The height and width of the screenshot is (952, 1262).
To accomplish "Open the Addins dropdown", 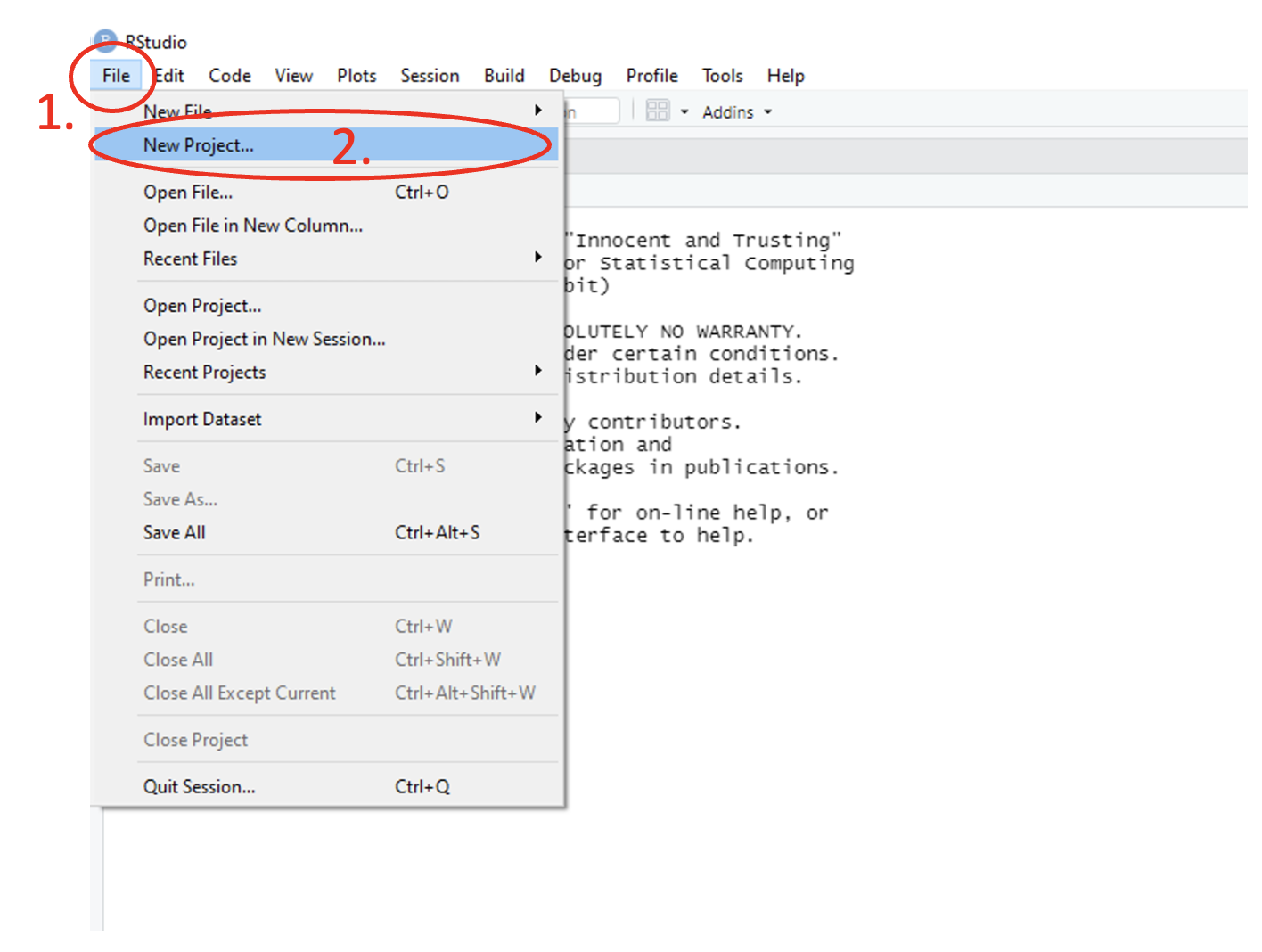I will [x=736, y=112].
